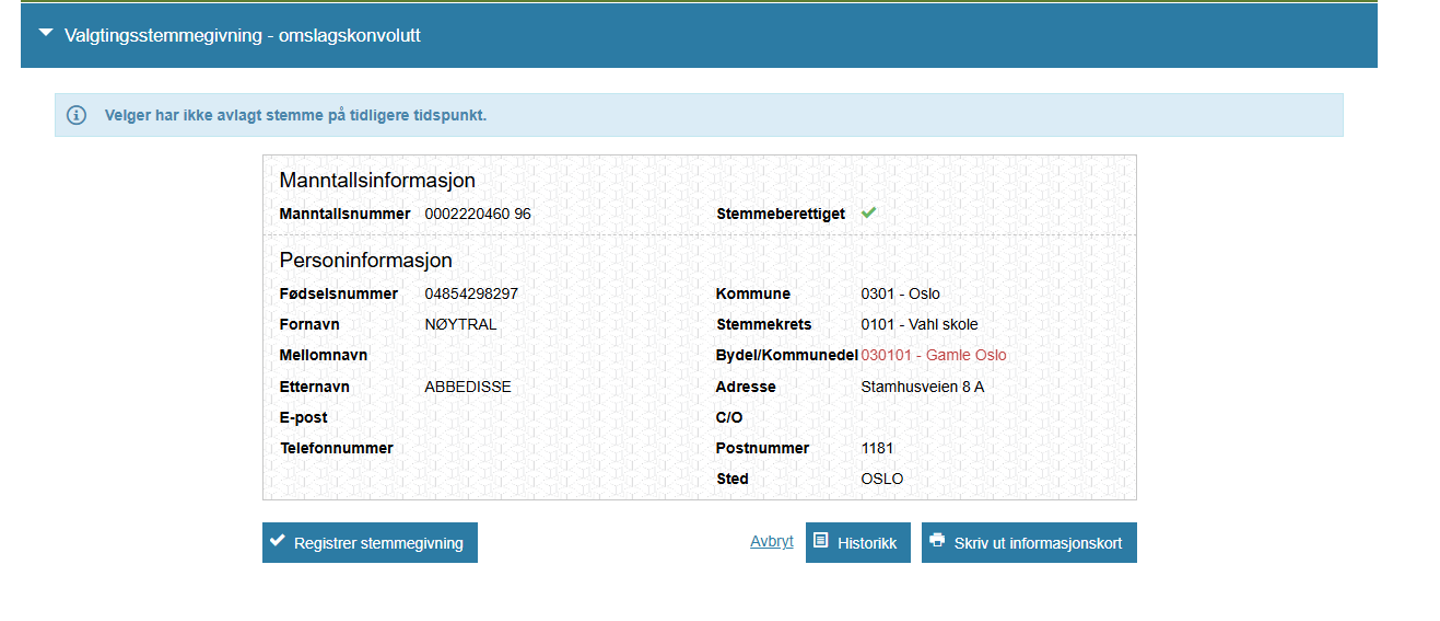Click the Avbryt link
This screenshot has height=621, width=1440.
[x=771, y=542]
